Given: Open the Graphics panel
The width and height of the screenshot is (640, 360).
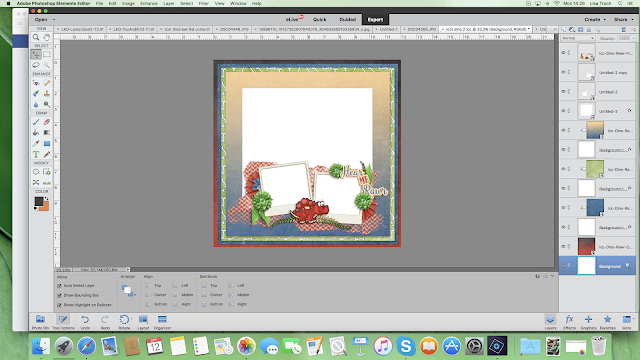Looking at the screenshot, I should pos(588,322).
